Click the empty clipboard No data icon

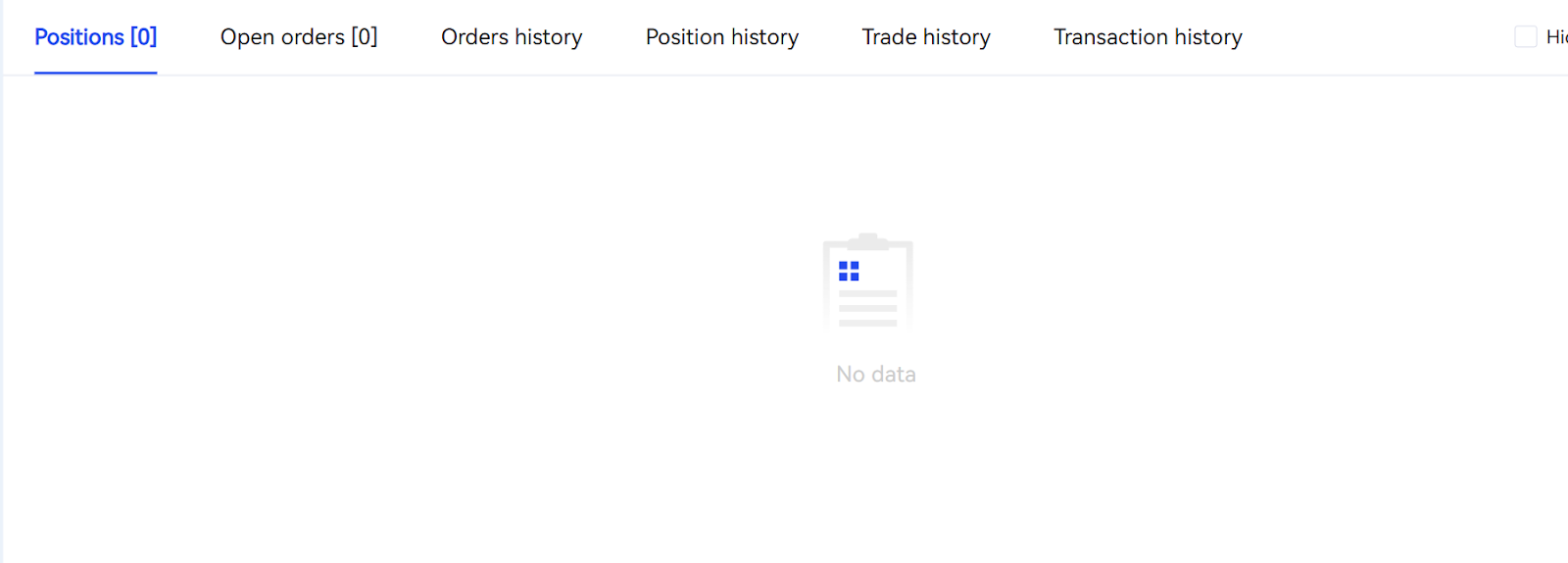point(868,284)
